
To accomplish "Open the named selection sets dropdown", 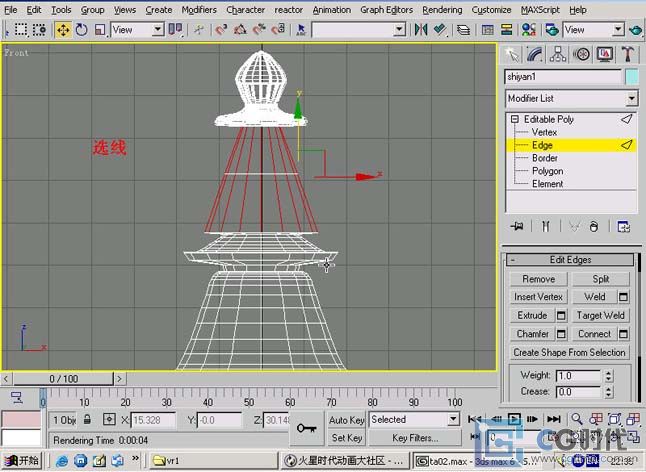I will [x=358, y=30].
